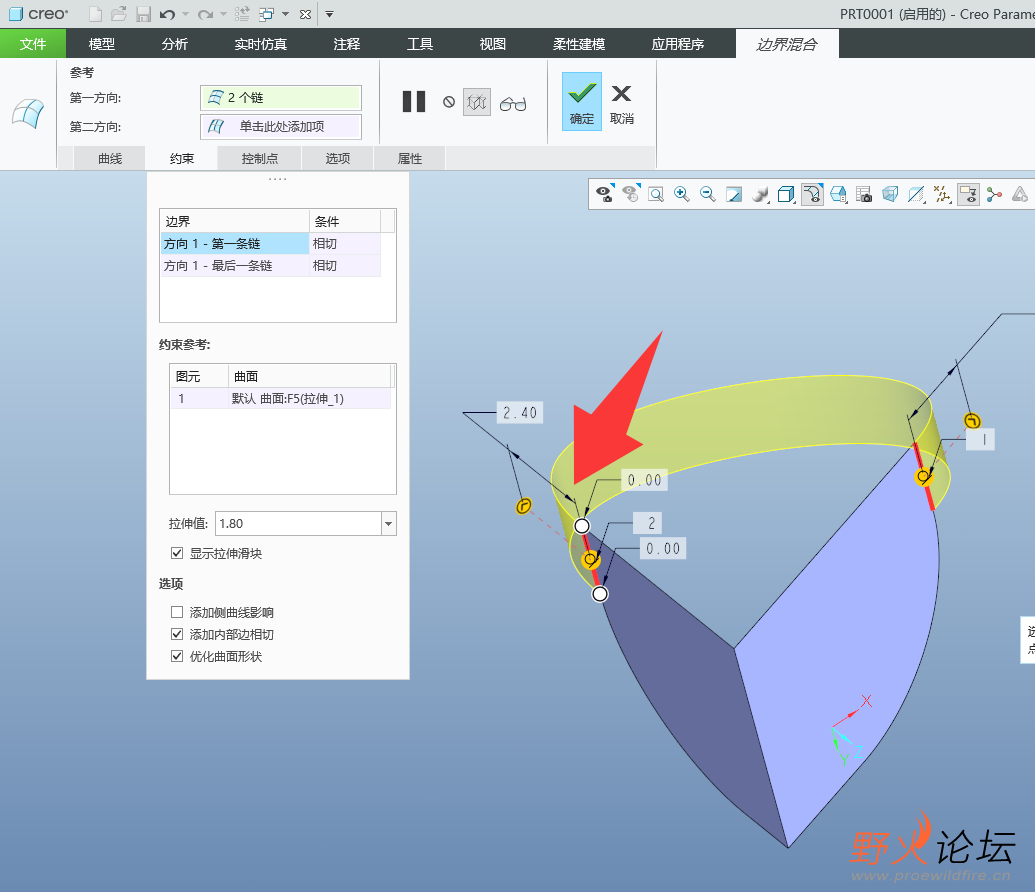This screenshot has width=1035, height=892.
Task: Click the Regenerate icon in quick access toolbar
Action: click(242, 14)
